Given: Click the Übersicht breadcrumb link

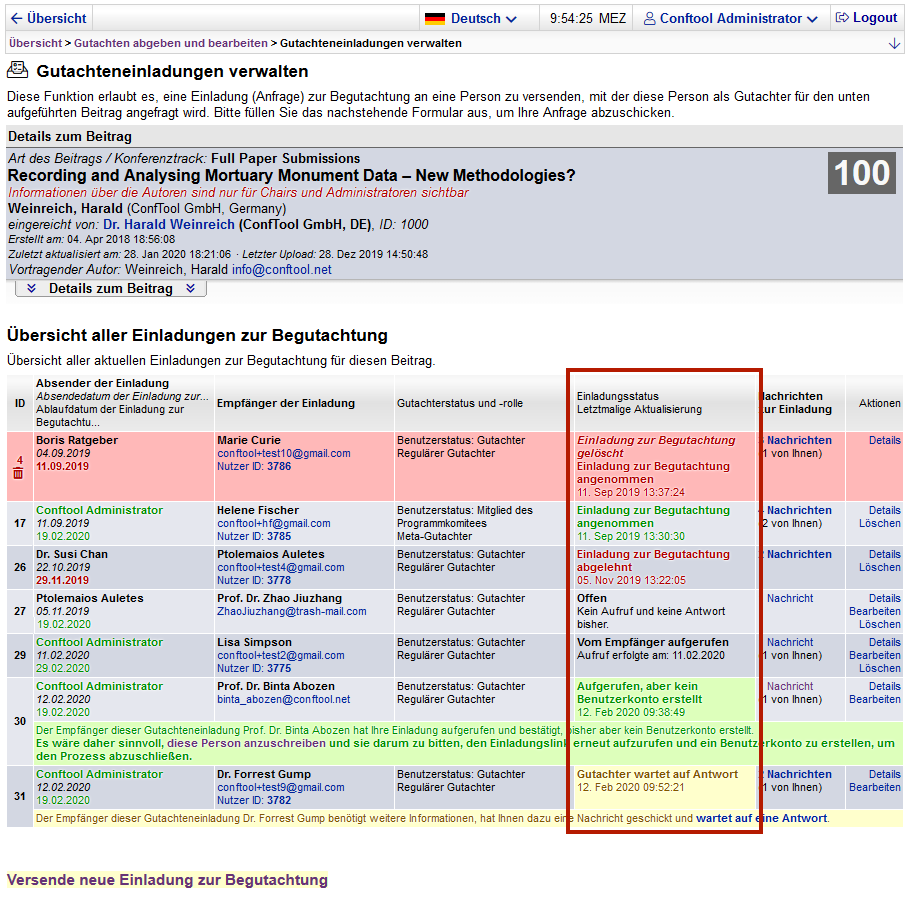Looking at the screenshot, I should click(35, 44).
